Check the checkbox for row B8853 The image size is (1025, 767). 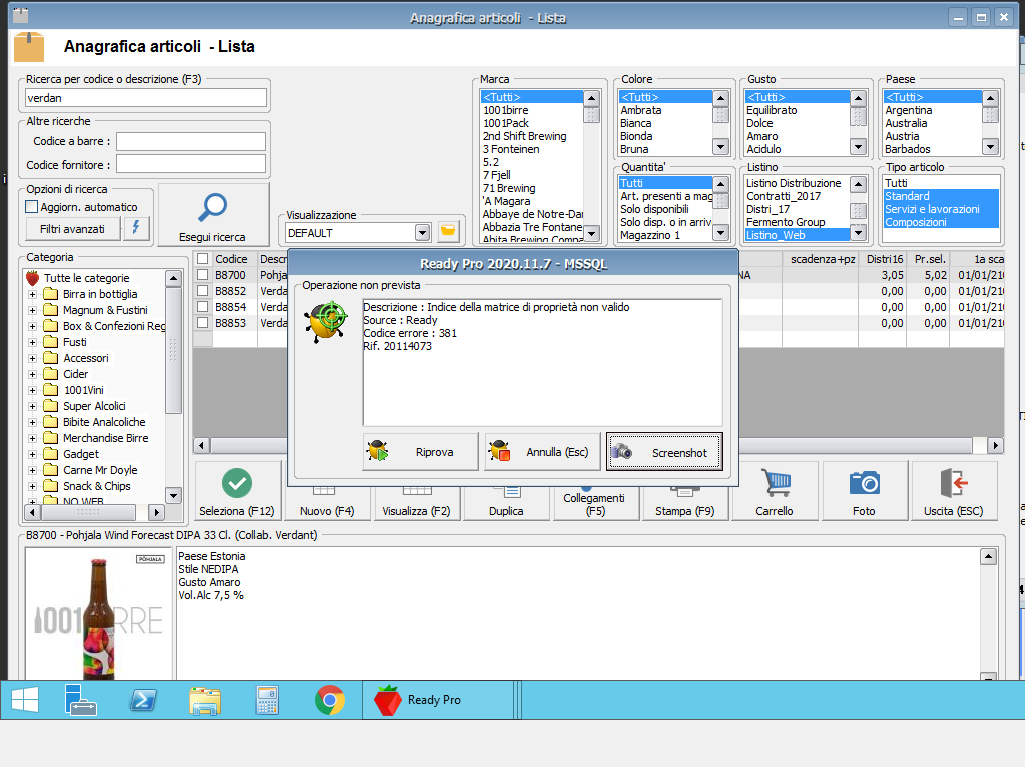[203, 323]
